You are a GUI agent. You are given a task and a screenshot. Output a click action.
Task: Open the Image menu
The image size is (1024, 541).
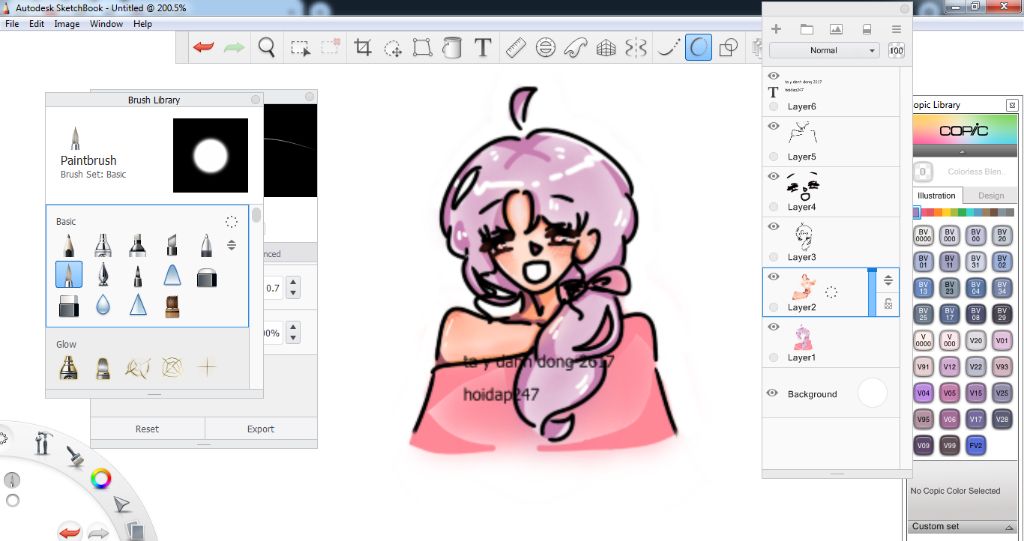coord(67,24)
